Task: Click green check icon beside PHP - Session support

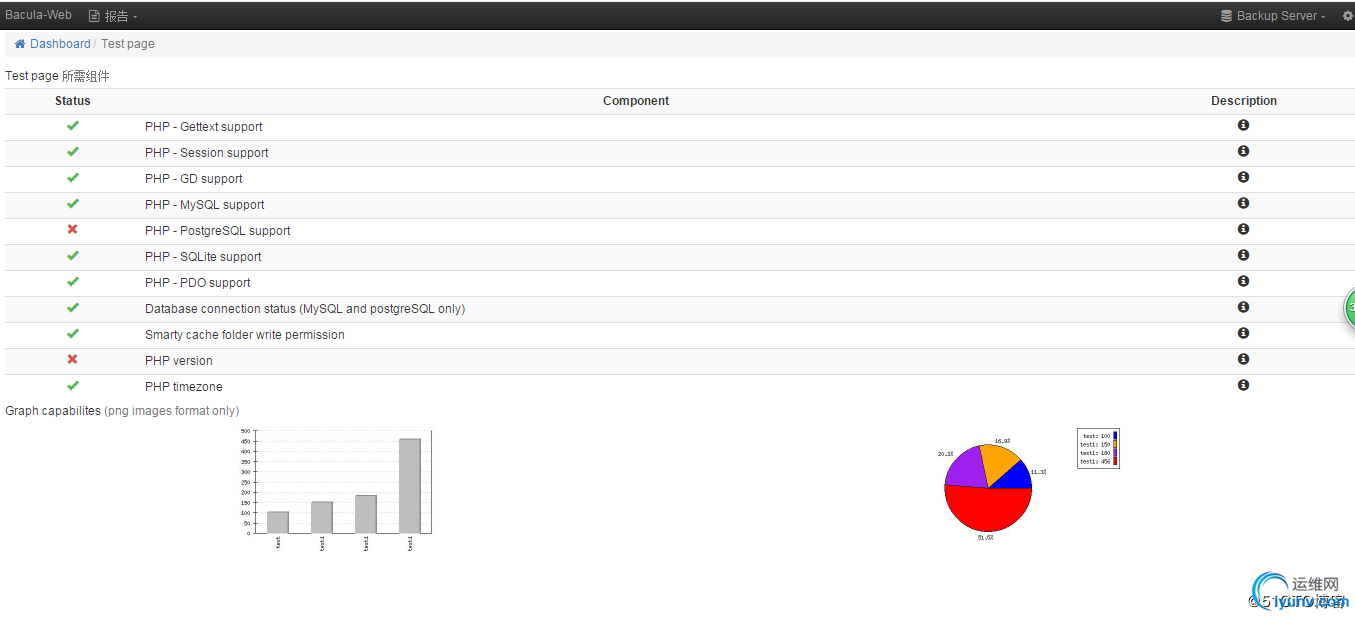Action: pos(72,152)
